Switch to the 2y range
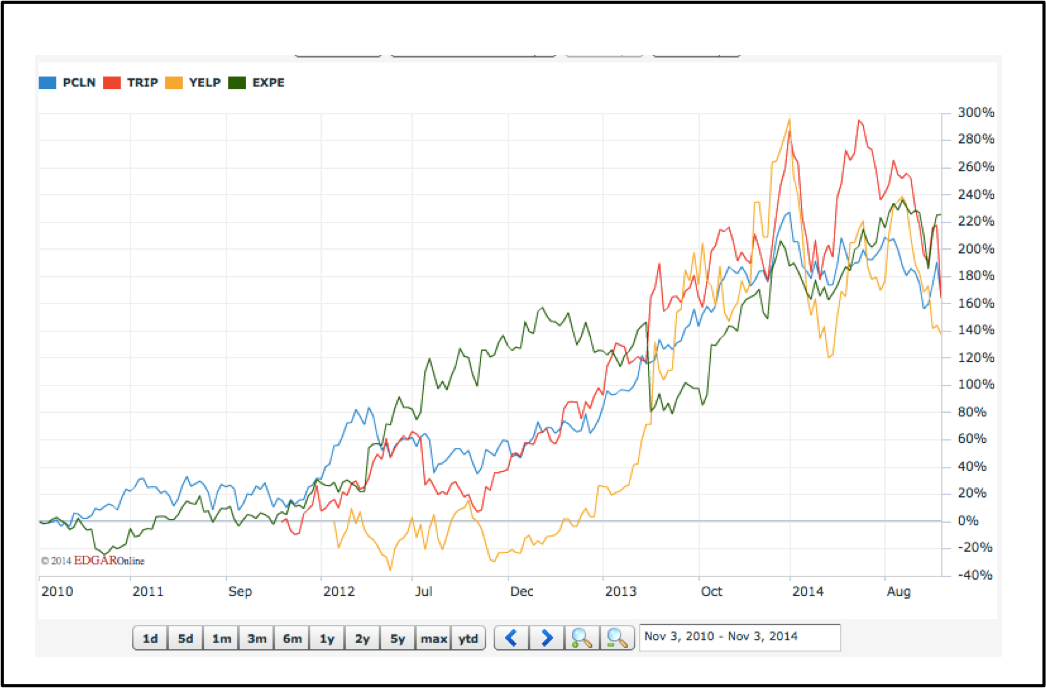Image resolution: width=1046 pixels, height=688 pixels. tap(362, 639)
